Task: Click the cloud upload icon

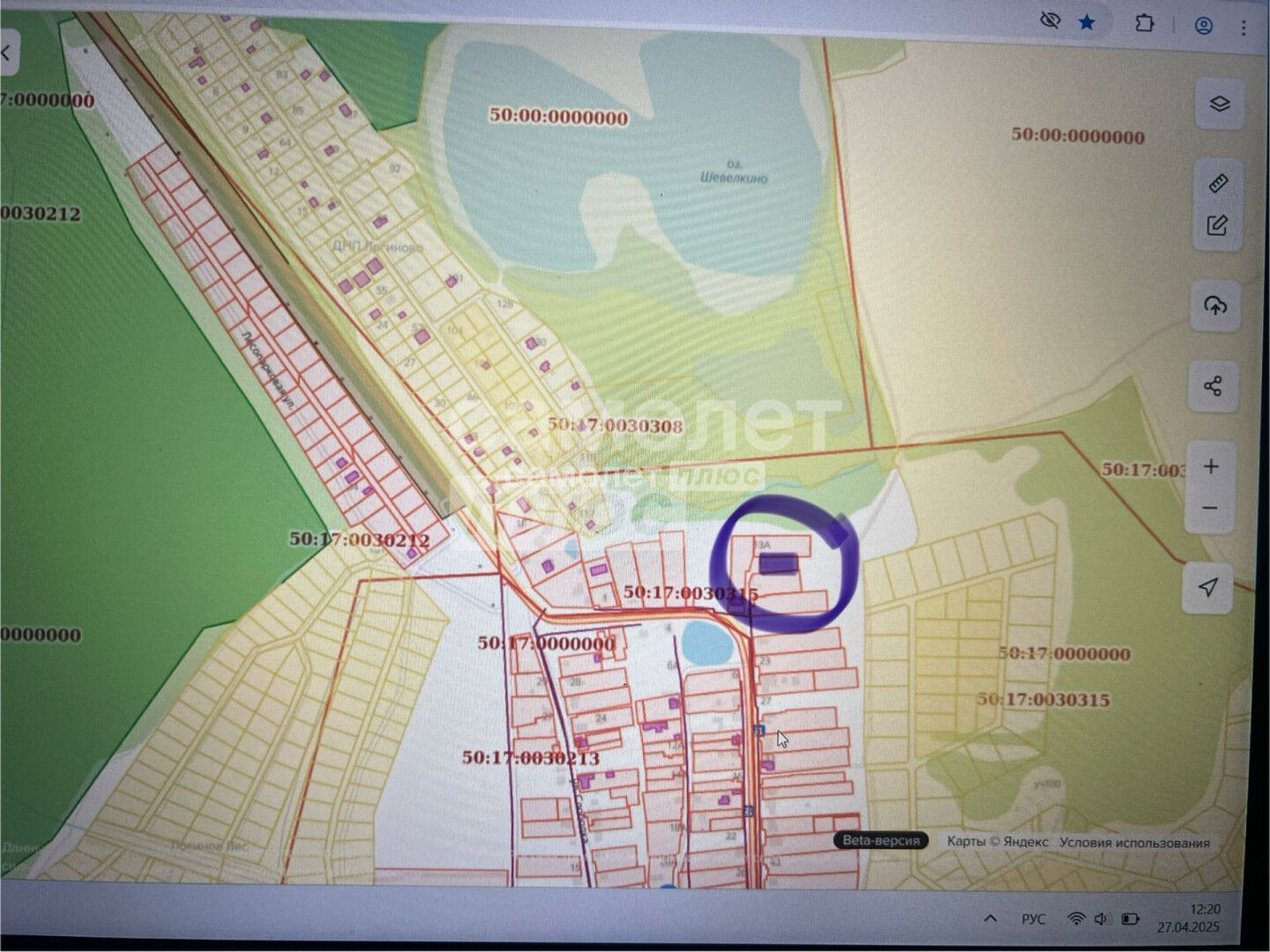Action: (1215, 306)
